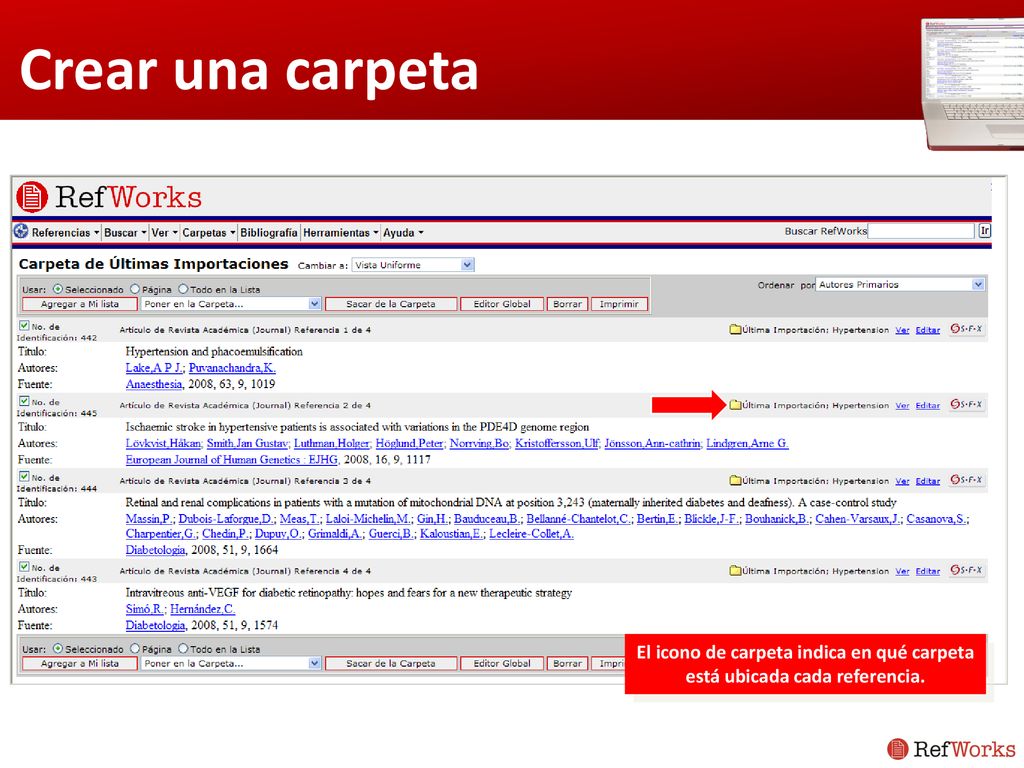
Task: Uncheck the checkbox for reference ID 445
Action: coord(24,401)
